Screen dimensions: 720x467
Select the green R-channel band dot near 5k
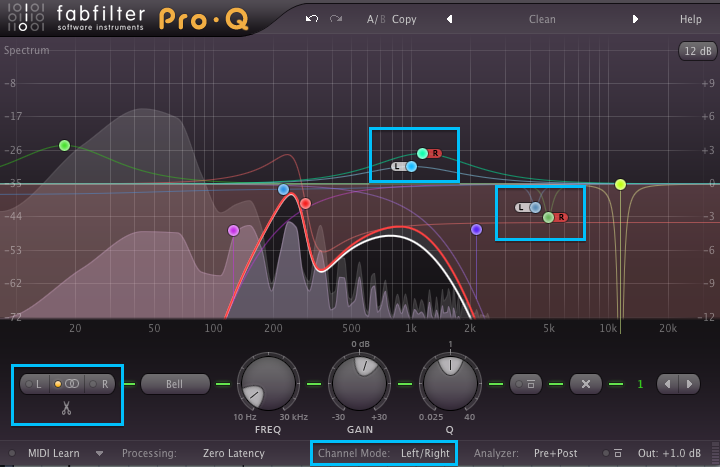[x=548, y=217]
